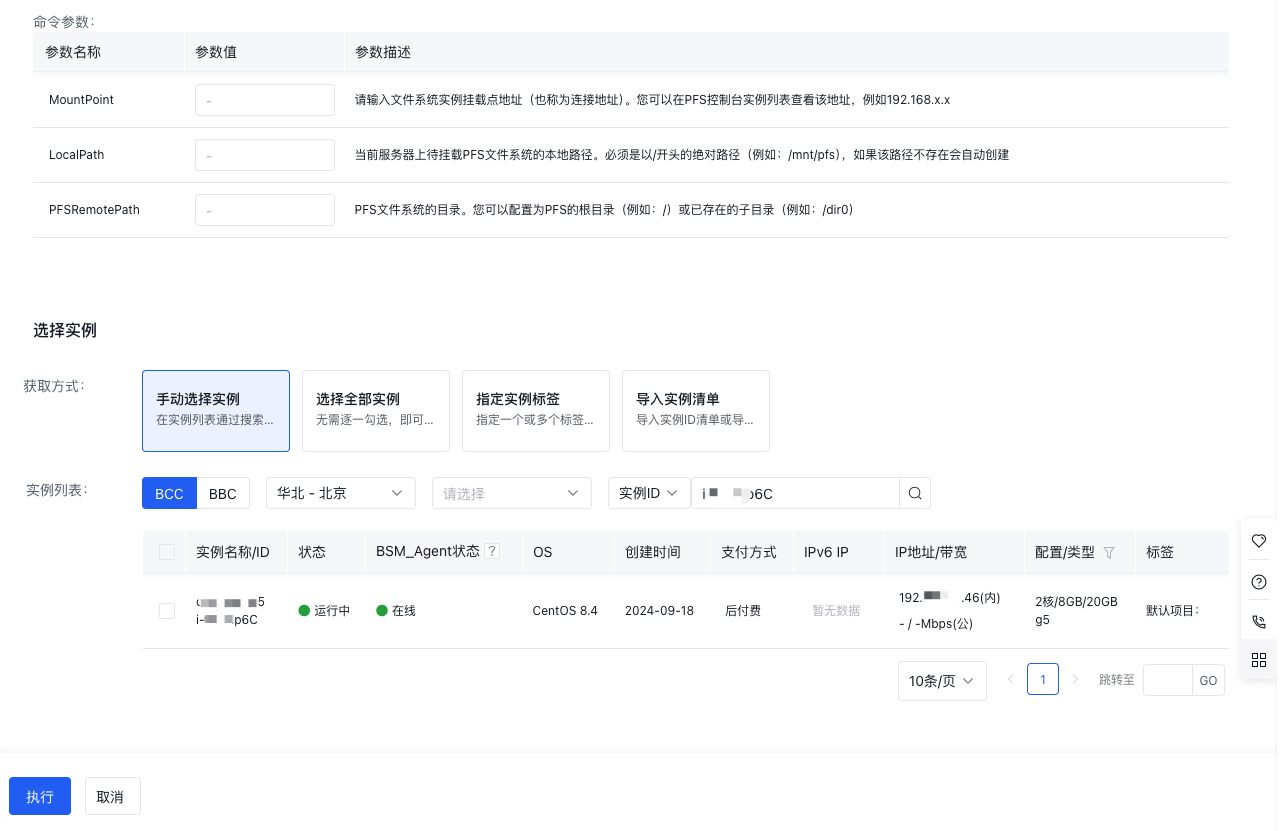This screenshot has width=1280, height=831.
Task: Click the 实例名称/ID column header
Action: coord(233,552)
